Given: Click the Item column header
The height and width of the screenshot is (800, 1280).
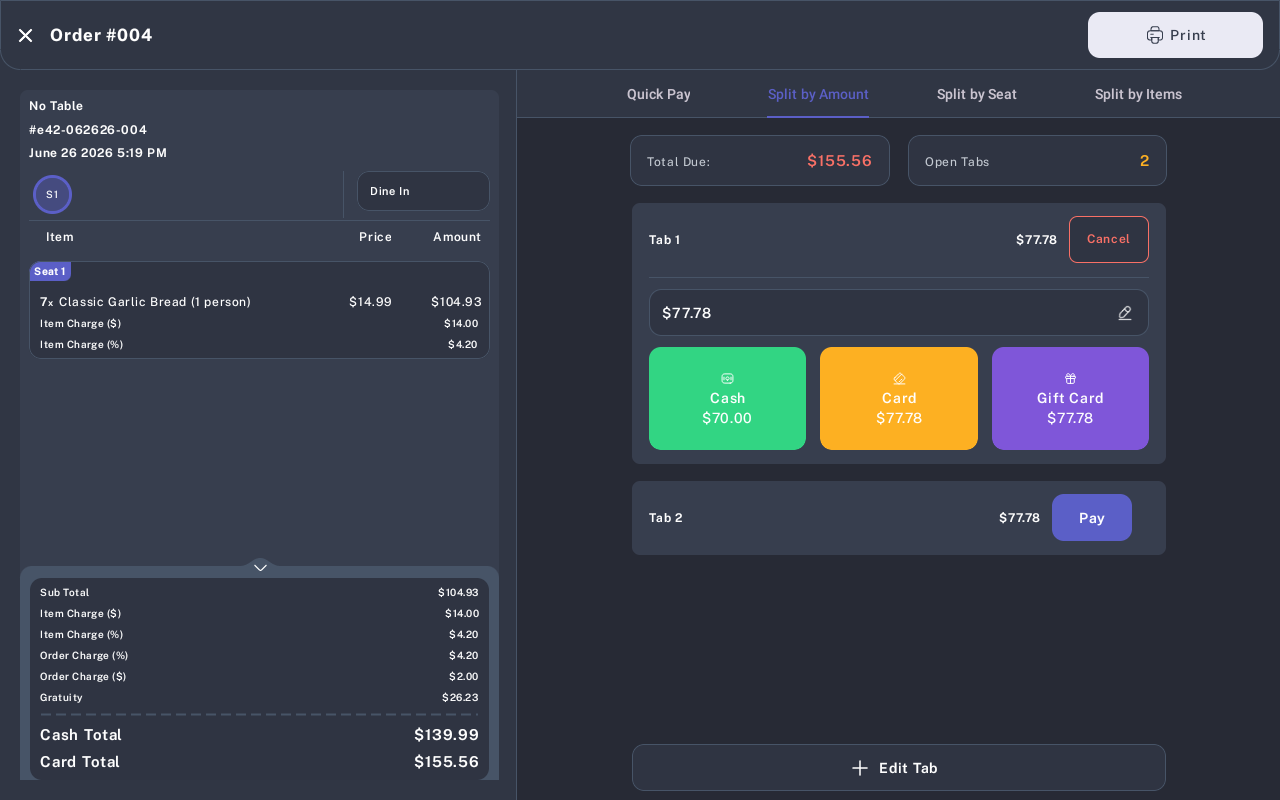Looking at the screenshot, I should pos(60,237).
